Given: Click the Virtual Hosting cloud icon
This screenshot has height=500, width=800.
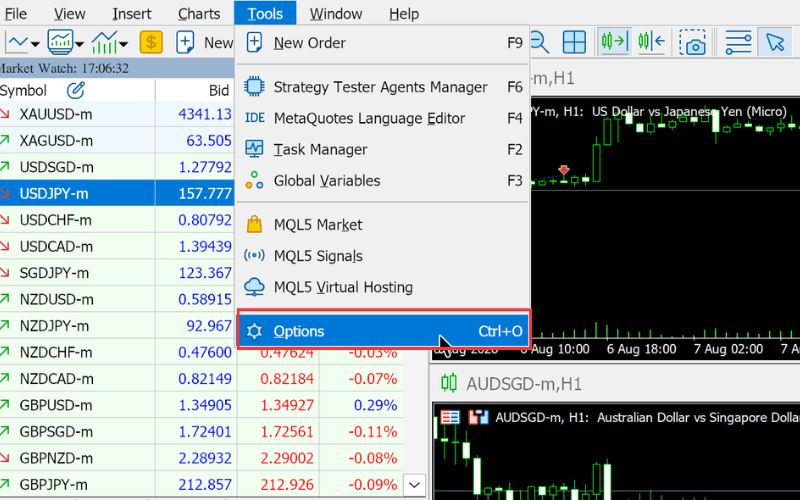Looking at the screenshot, I should pyautogui.click(x=254, y=287).
